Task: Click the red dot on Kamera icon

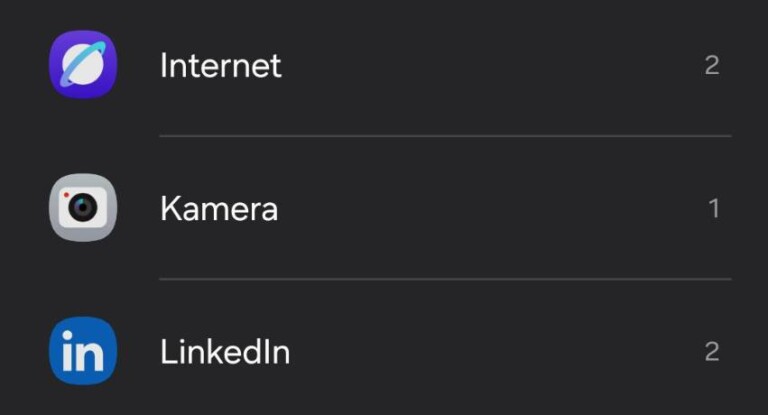Action: coord(65,195)
